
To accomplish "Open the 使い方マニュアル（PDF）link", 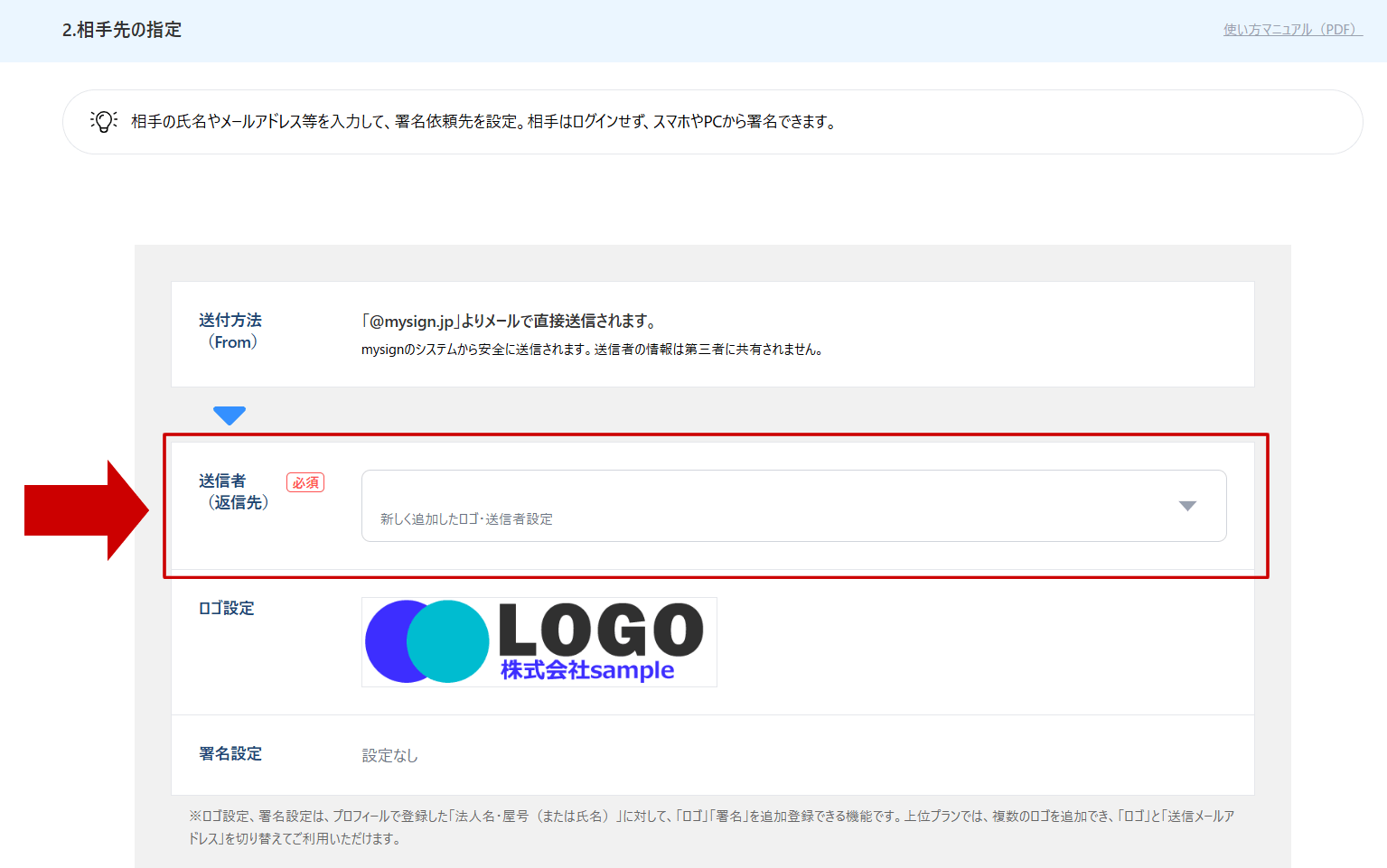I will (1289, 28).
